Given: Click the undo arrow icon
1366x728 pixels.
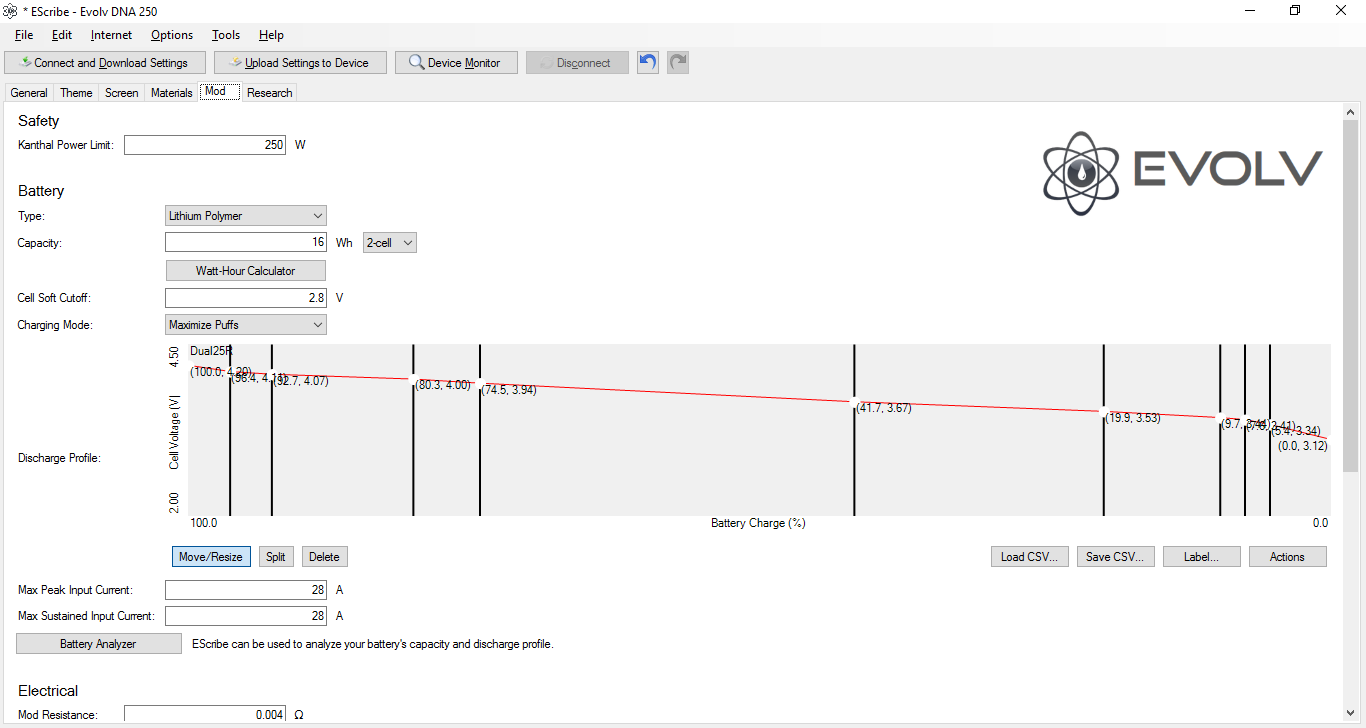Looking at the screenshot, I should (x=648, y=62).
